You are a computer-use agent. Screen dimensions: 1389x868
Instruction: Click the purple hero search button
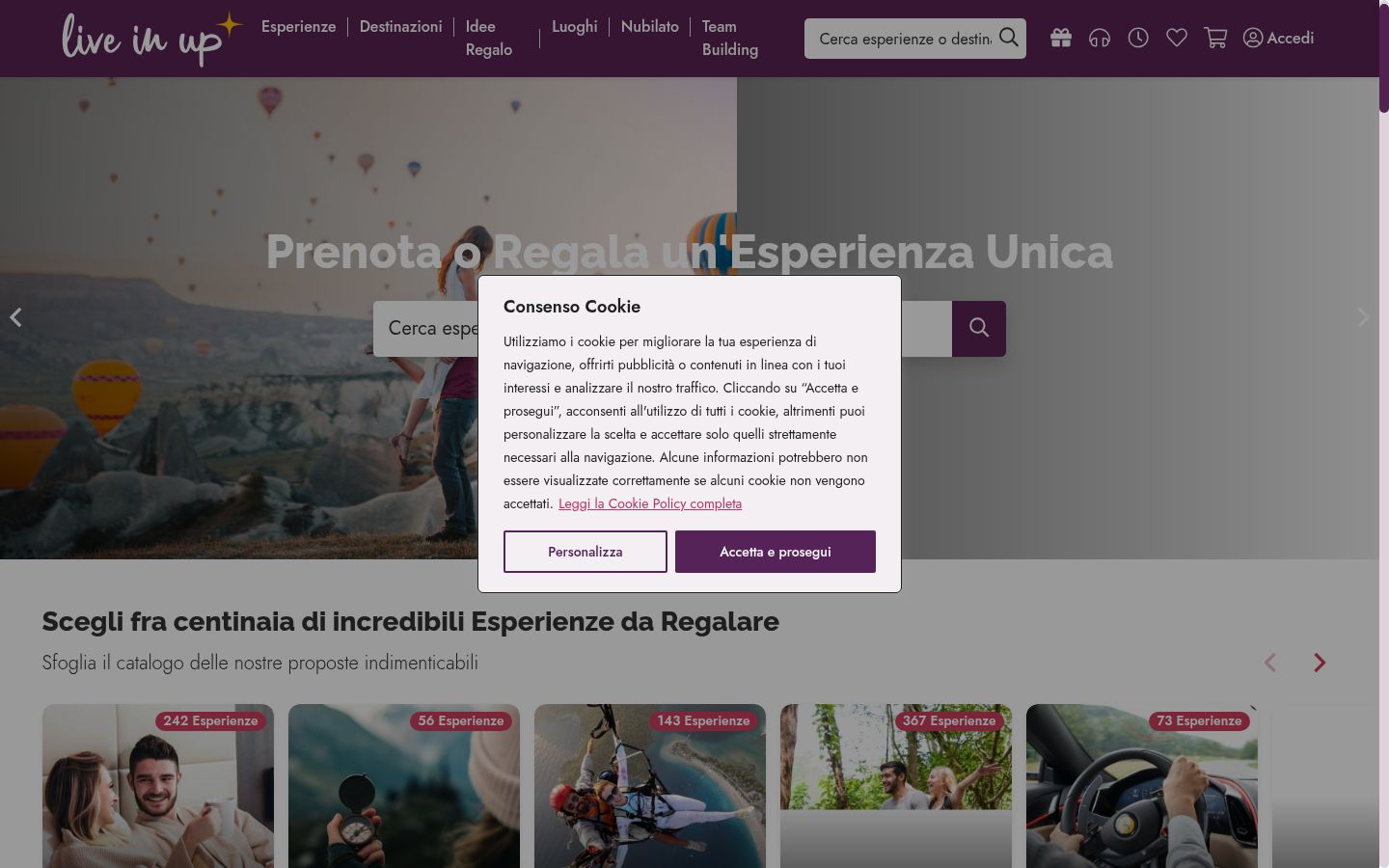(x=979, y=329)
